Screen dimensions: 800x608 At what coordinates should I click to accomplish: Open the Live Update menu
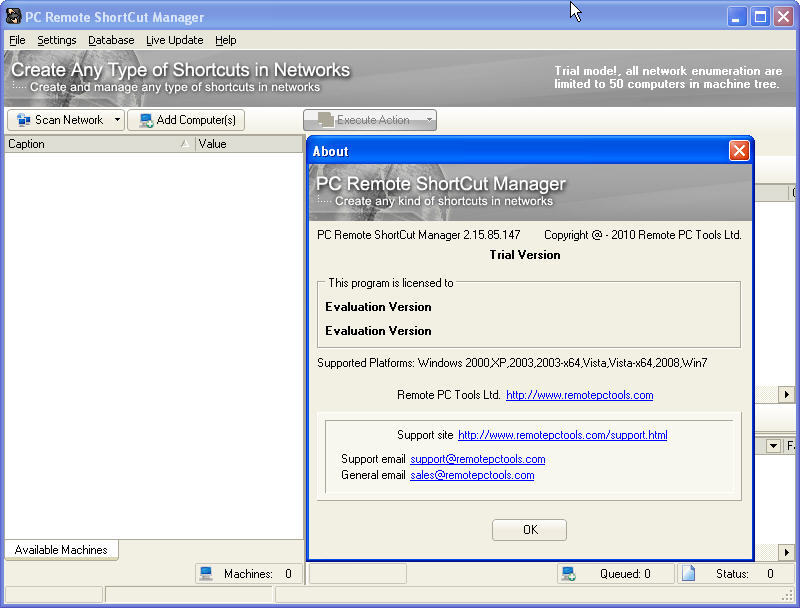pos(174,40)
